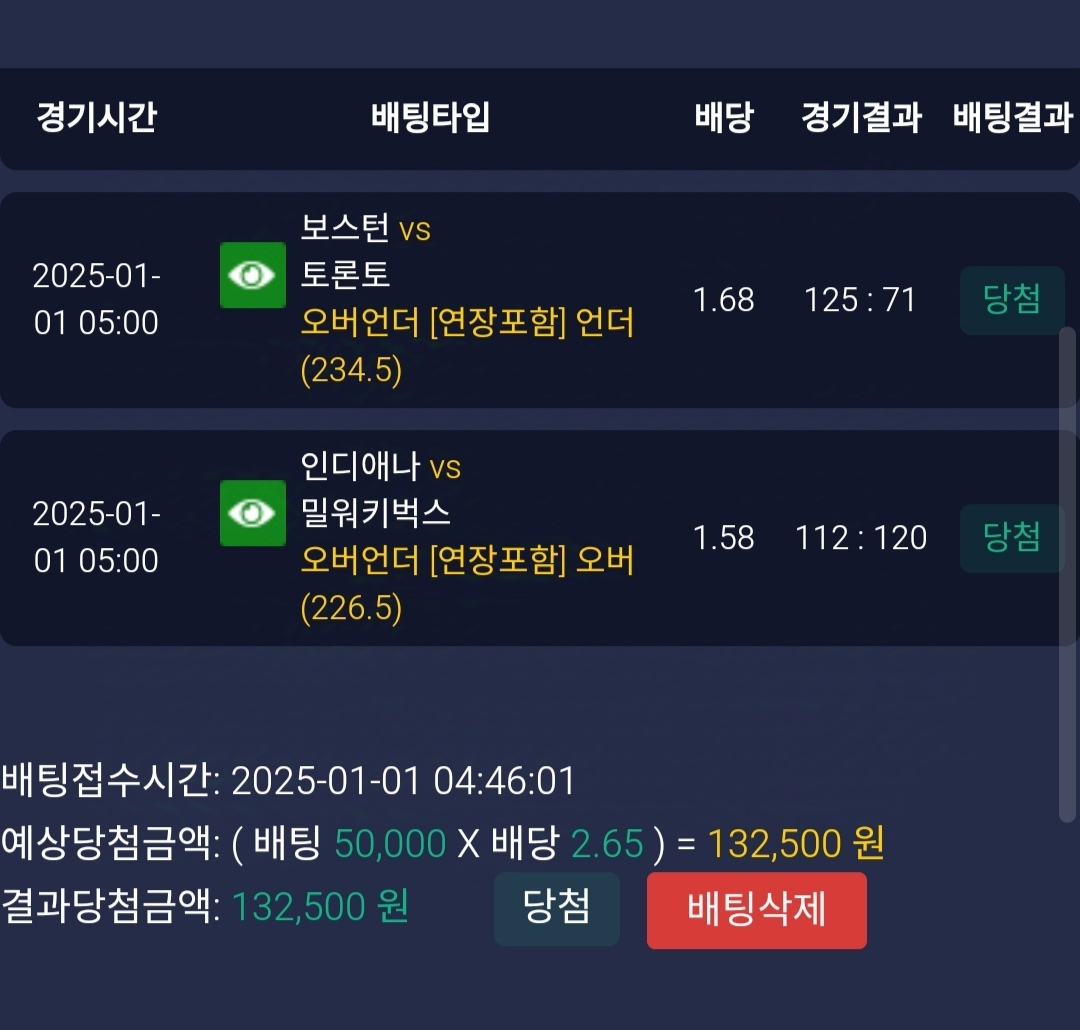Select the 배팅결과 column header
The width and height of the screenshot is (1080, 1030).
coord(1012,118)
